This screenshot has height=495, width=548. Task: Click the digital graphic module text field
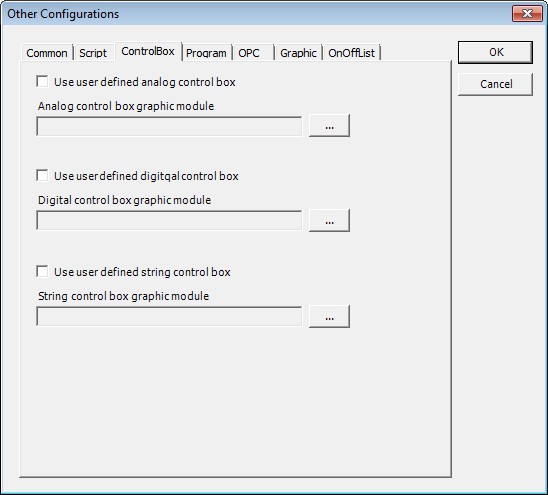tap(169, 221)
